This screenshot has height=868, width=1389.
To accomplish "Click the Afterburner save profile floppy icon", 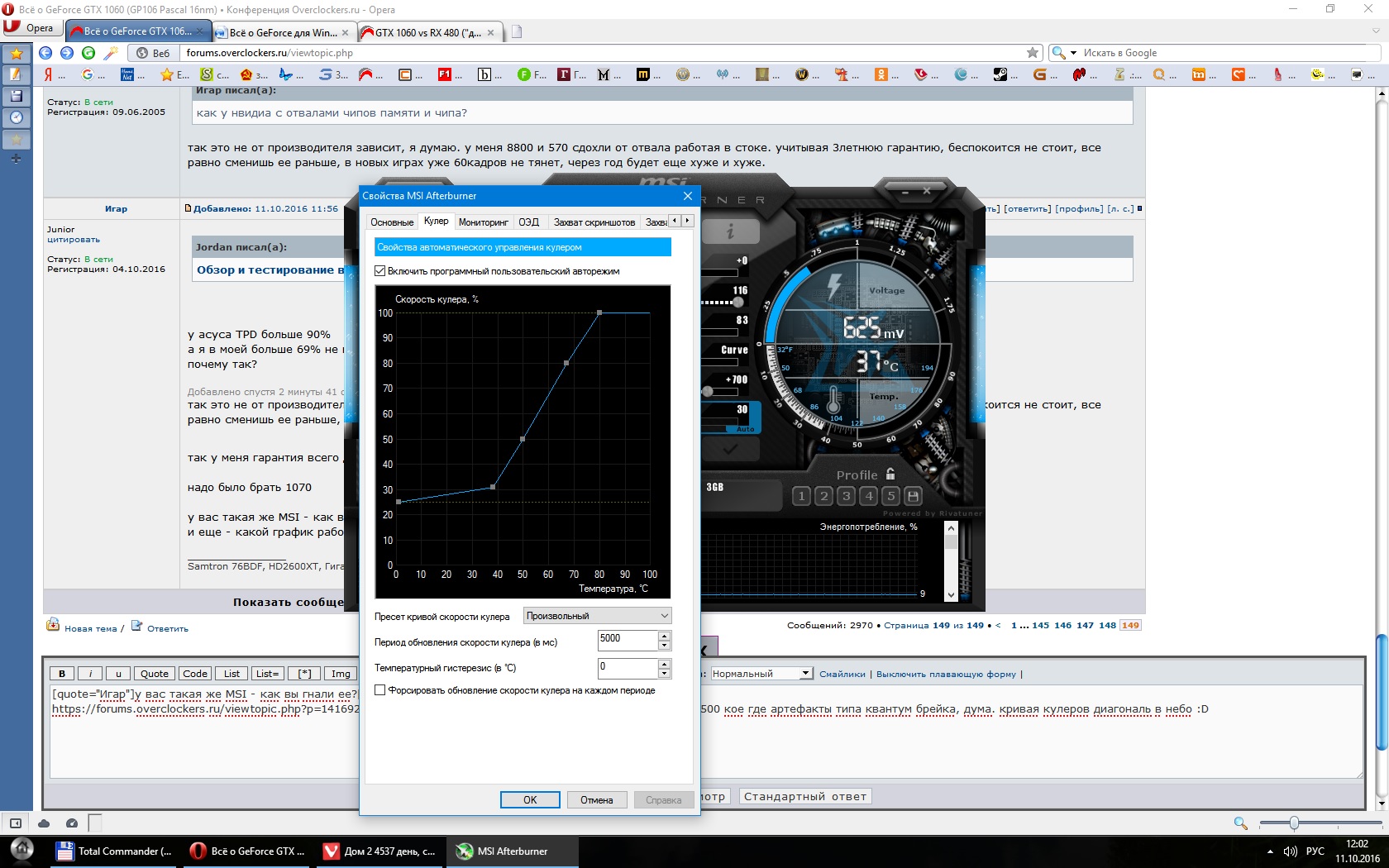I will (913, 496).
